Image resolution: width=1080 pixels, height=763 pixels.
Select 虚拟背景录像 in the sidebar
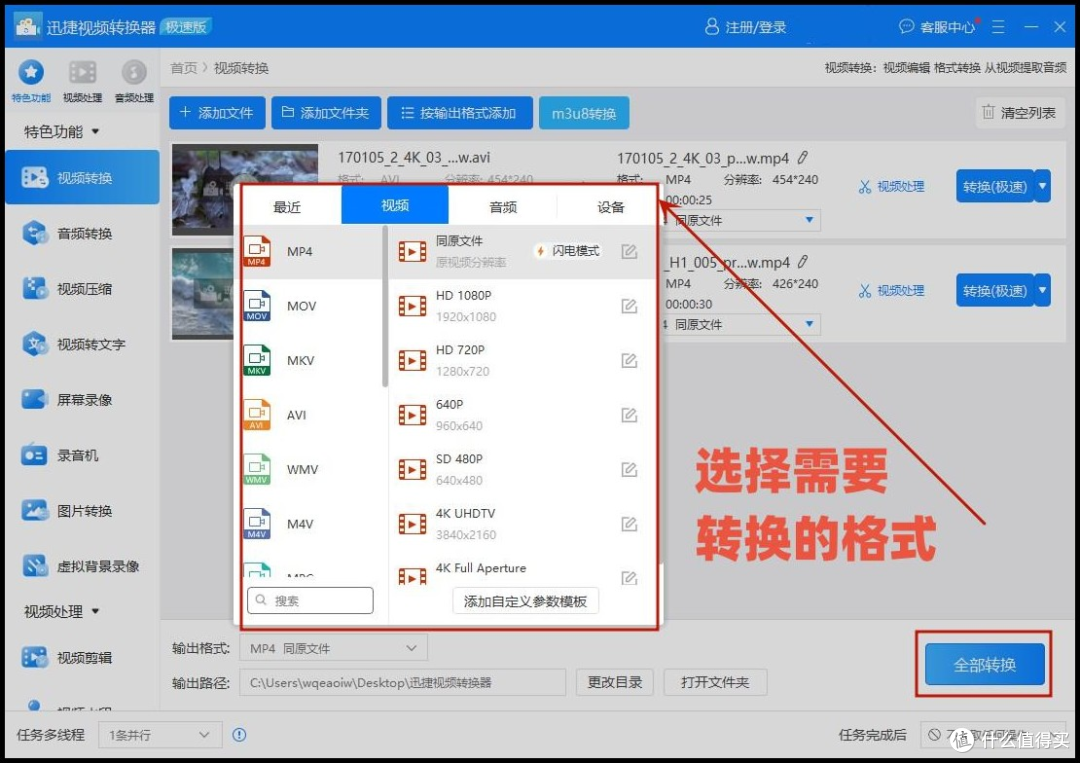pyautogui.click(x=83, y=566)
